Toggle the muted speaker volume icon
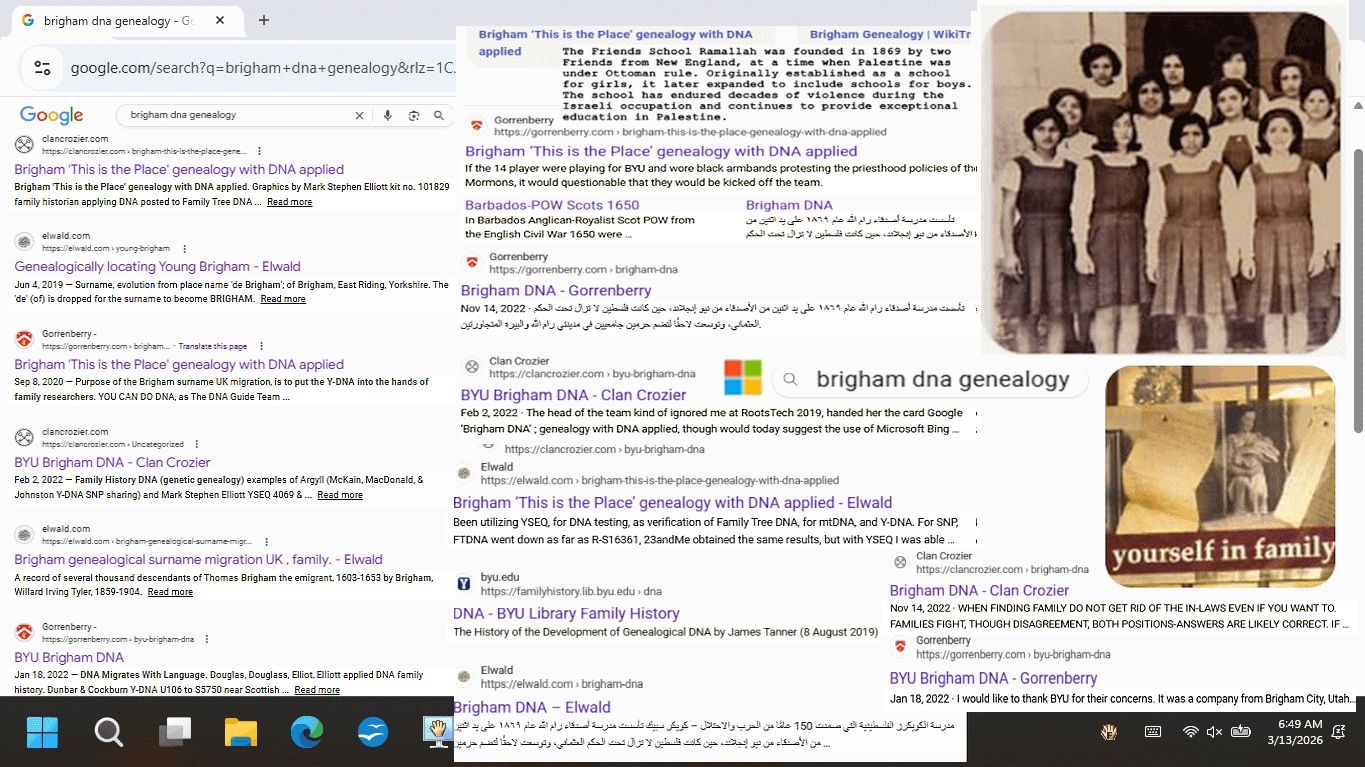Viewport: 1365px width, 767px height. [x=1215, y=732]
